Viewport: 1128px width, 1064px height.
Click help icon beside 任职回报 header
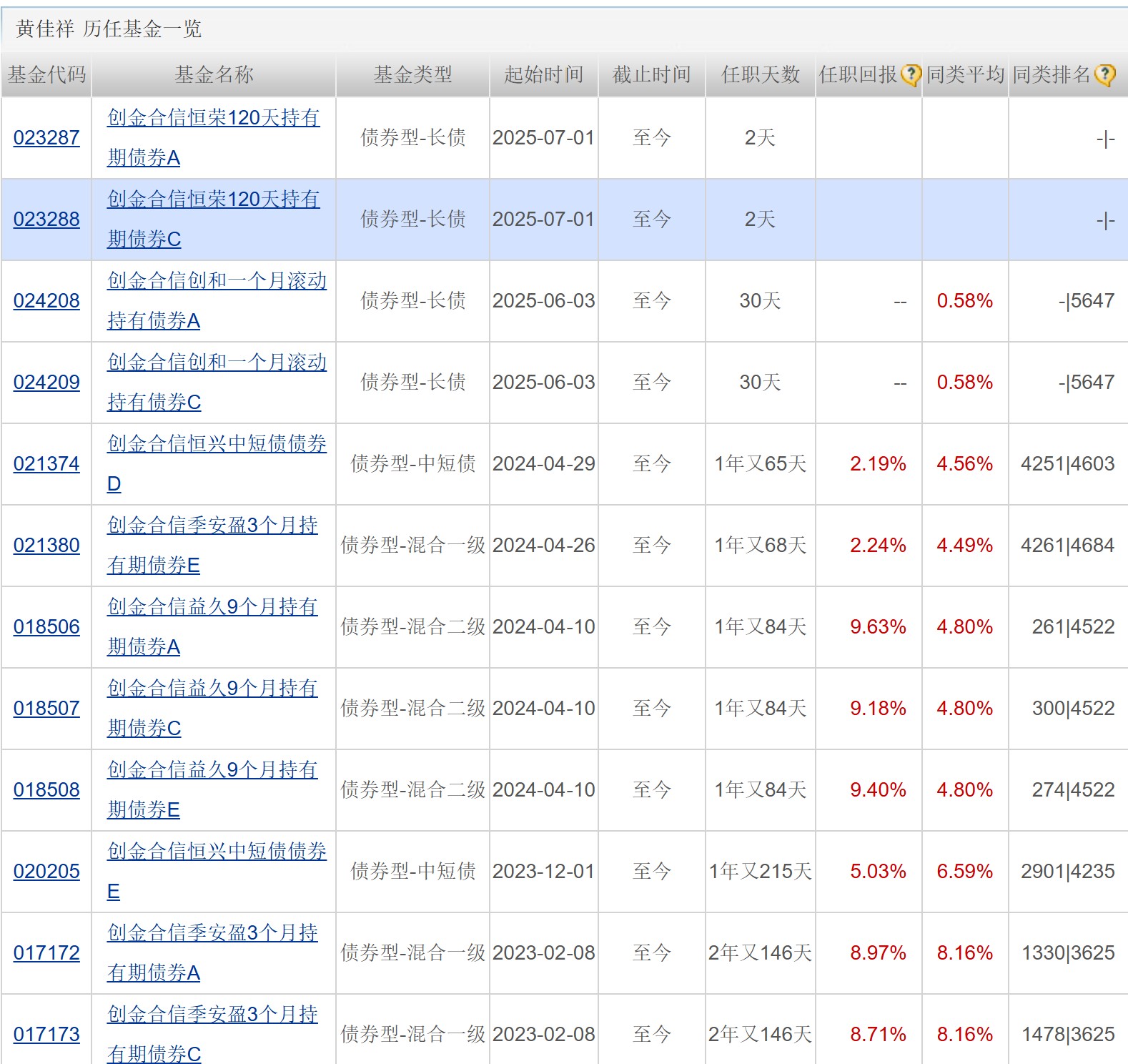click(x=911, y=74)
